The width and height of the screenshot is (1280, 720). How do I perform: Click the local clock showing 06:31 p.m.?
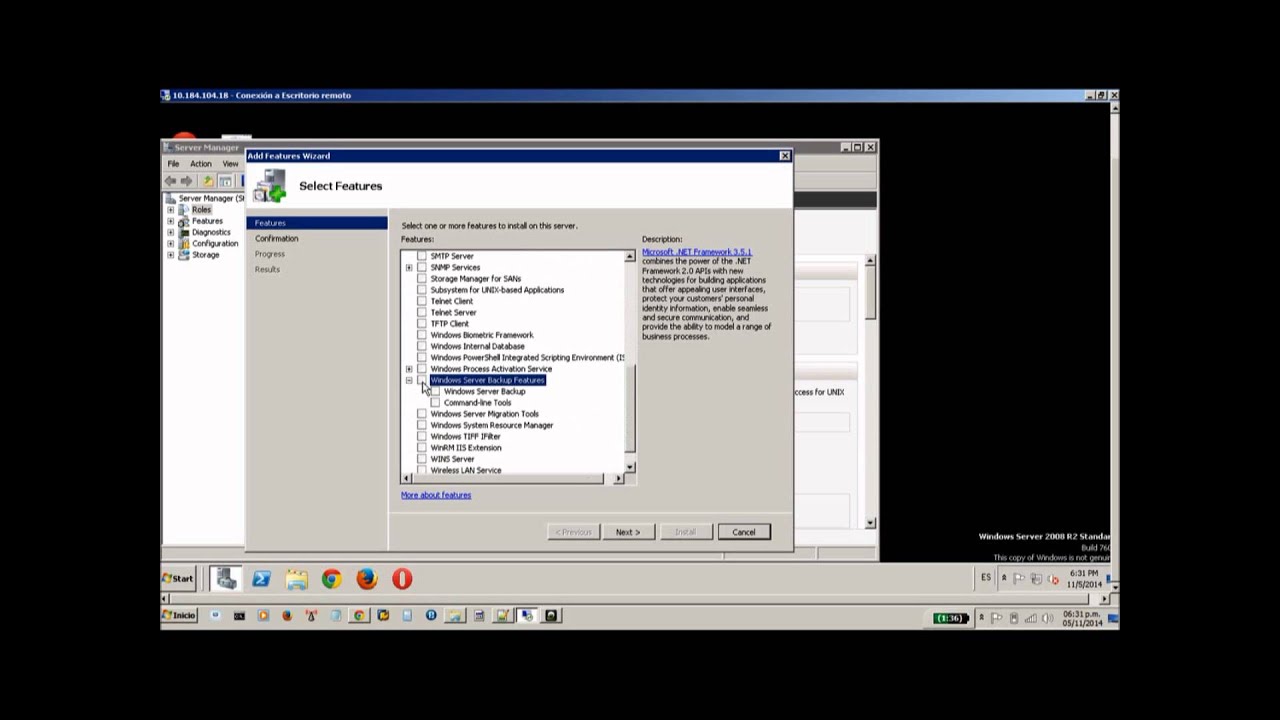[1085, 618]
